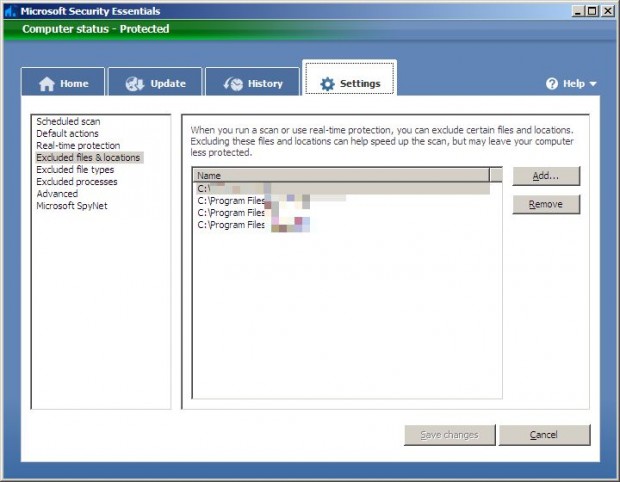Select Microsoft SpyNet settings
620x482 pixels.
click(72, 206)
